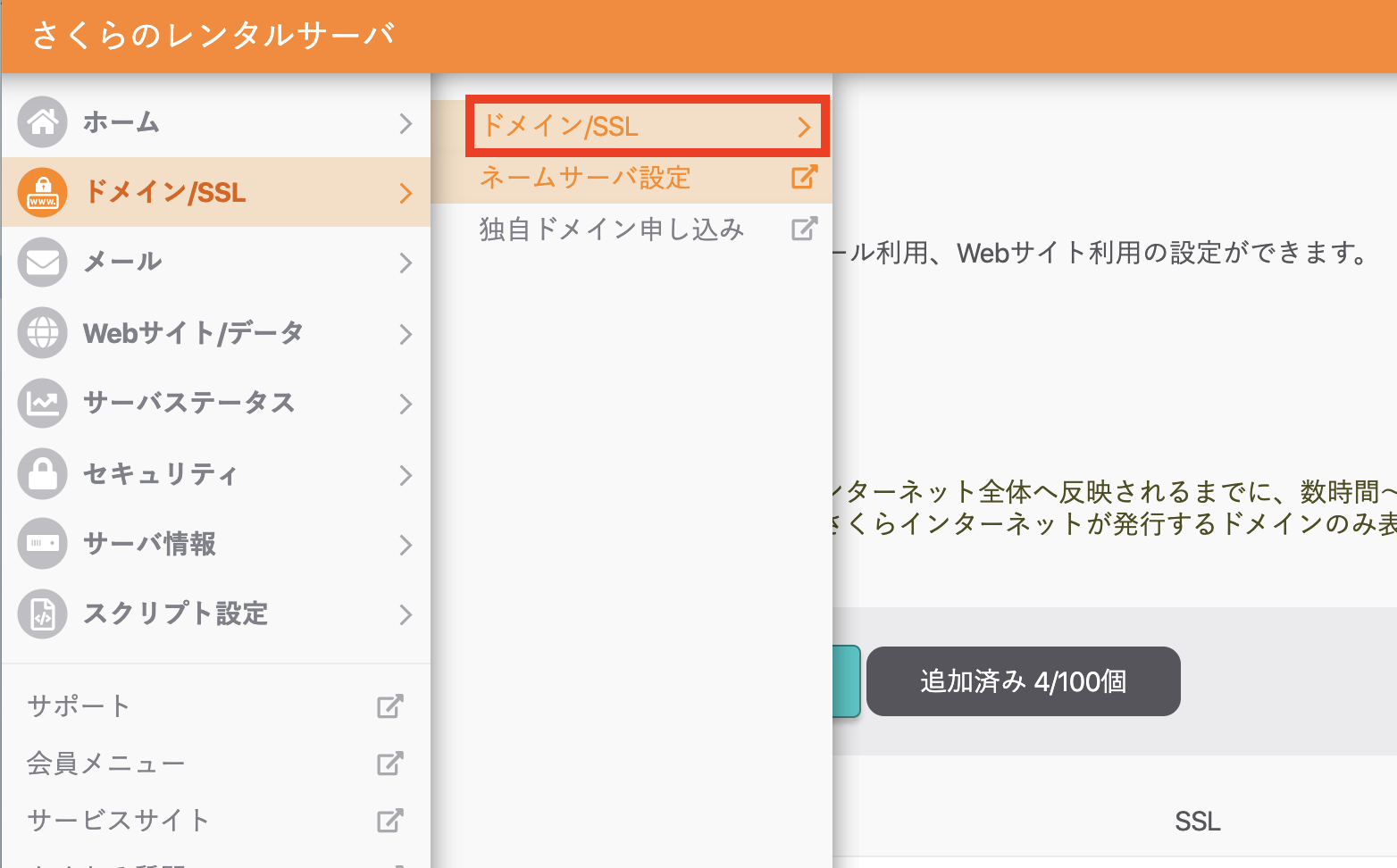
Task: Click external link icon beside 独自ドメイン申し込み
Action: (x=804, y=229)
